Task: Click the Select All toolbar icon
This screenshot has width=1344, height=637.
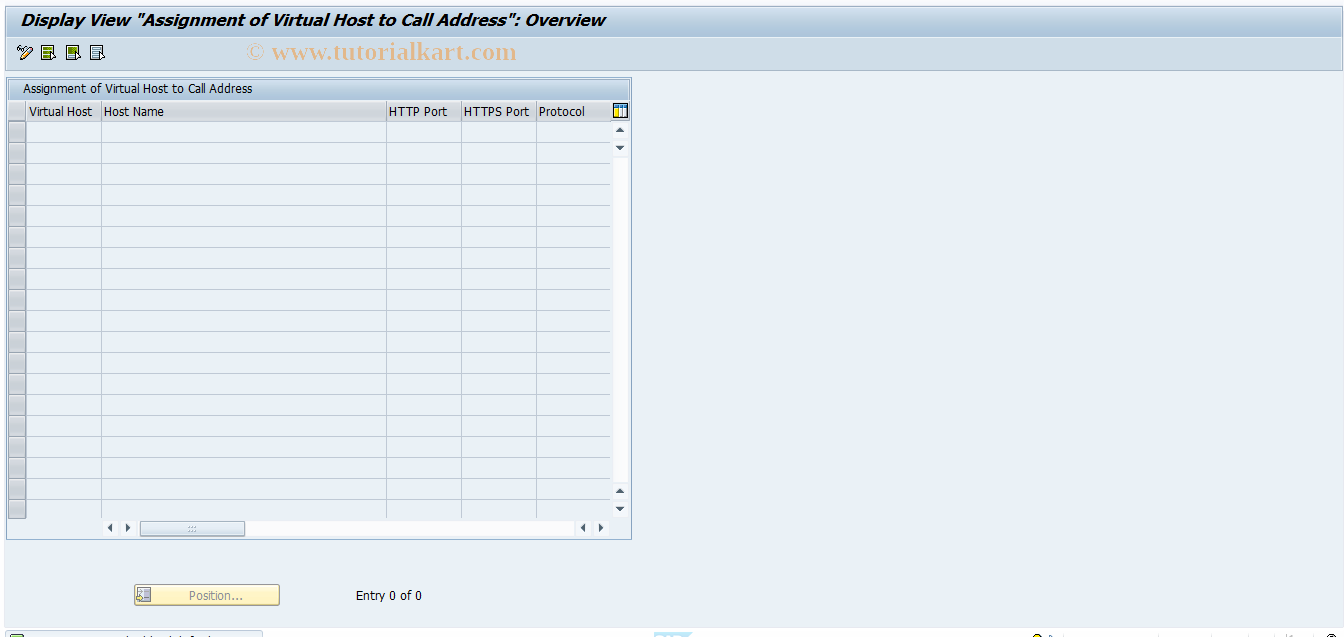Action: coord(48,53)
